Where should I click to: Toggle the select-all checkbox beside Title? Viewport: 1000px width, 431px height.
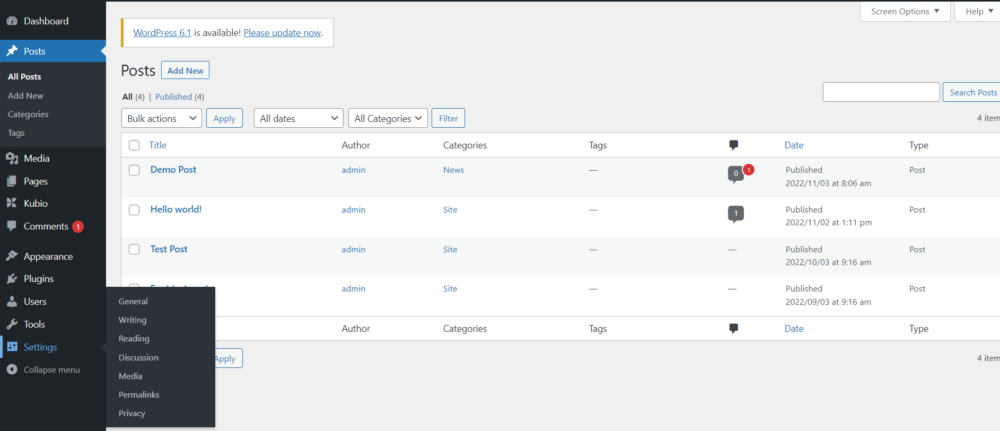pos(134,145)
